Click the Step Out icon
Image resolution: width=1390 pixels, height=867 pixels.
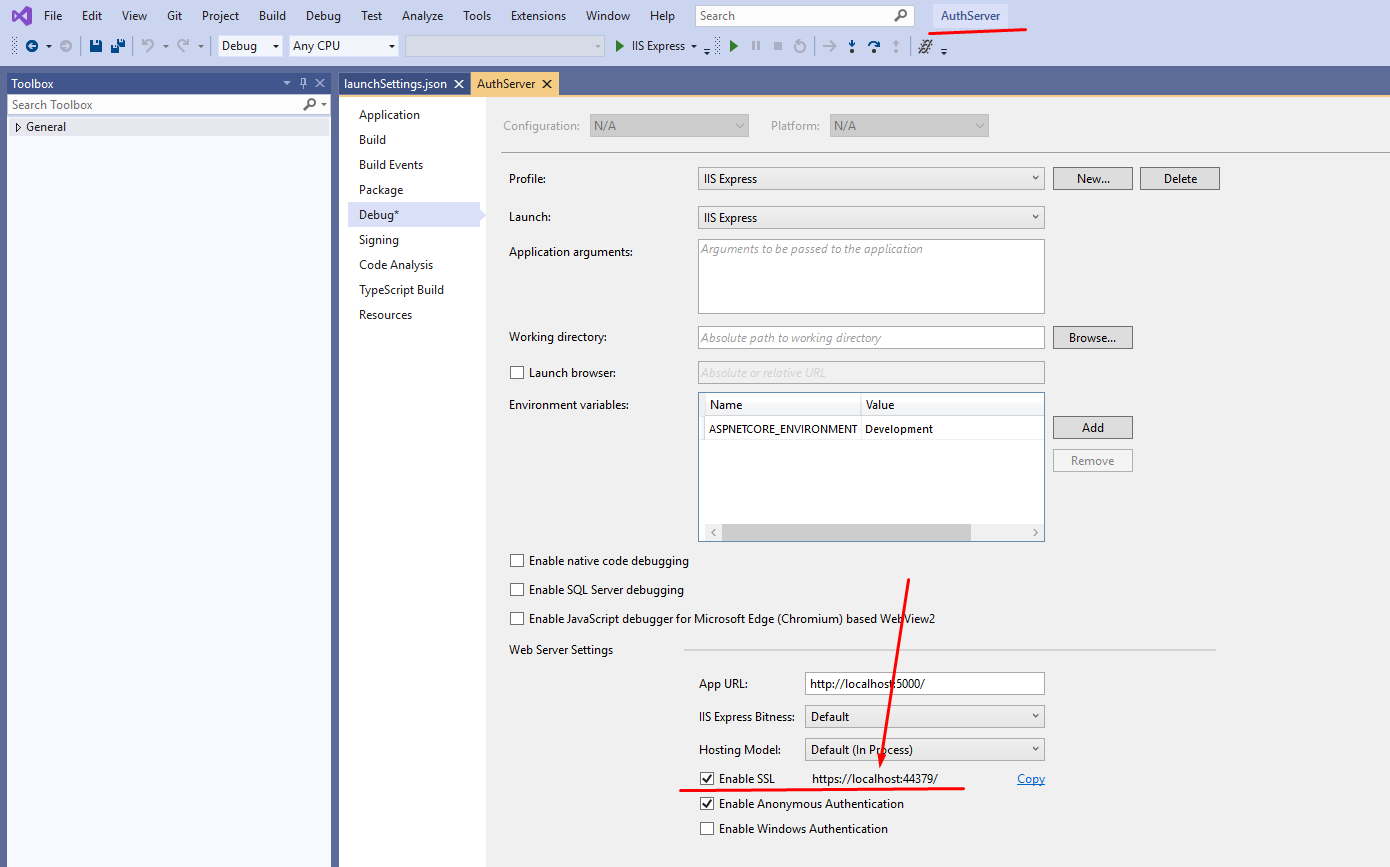click(x=896, y=46)
